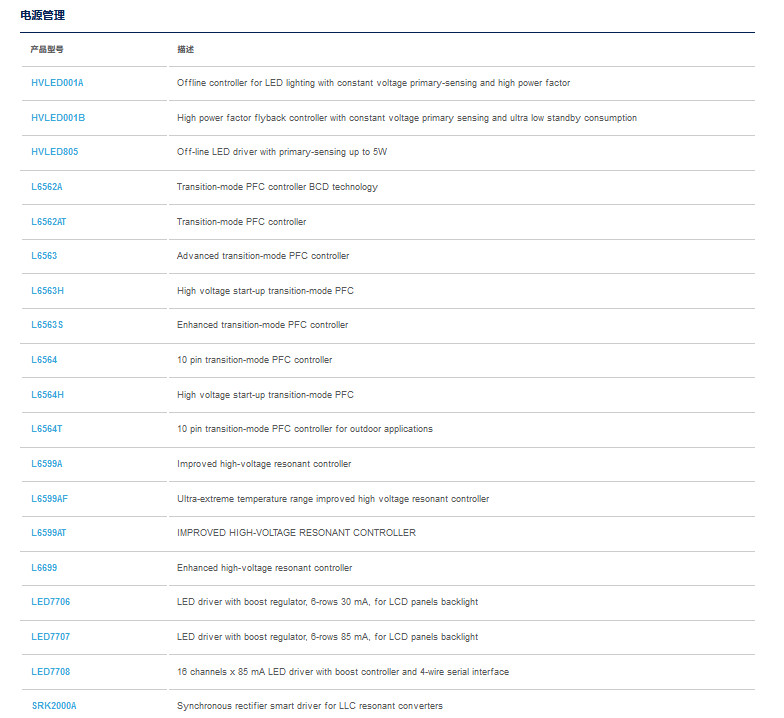Follow the LED7706 product link
This screenshot has height=718, width=784.
pos(50,602)
